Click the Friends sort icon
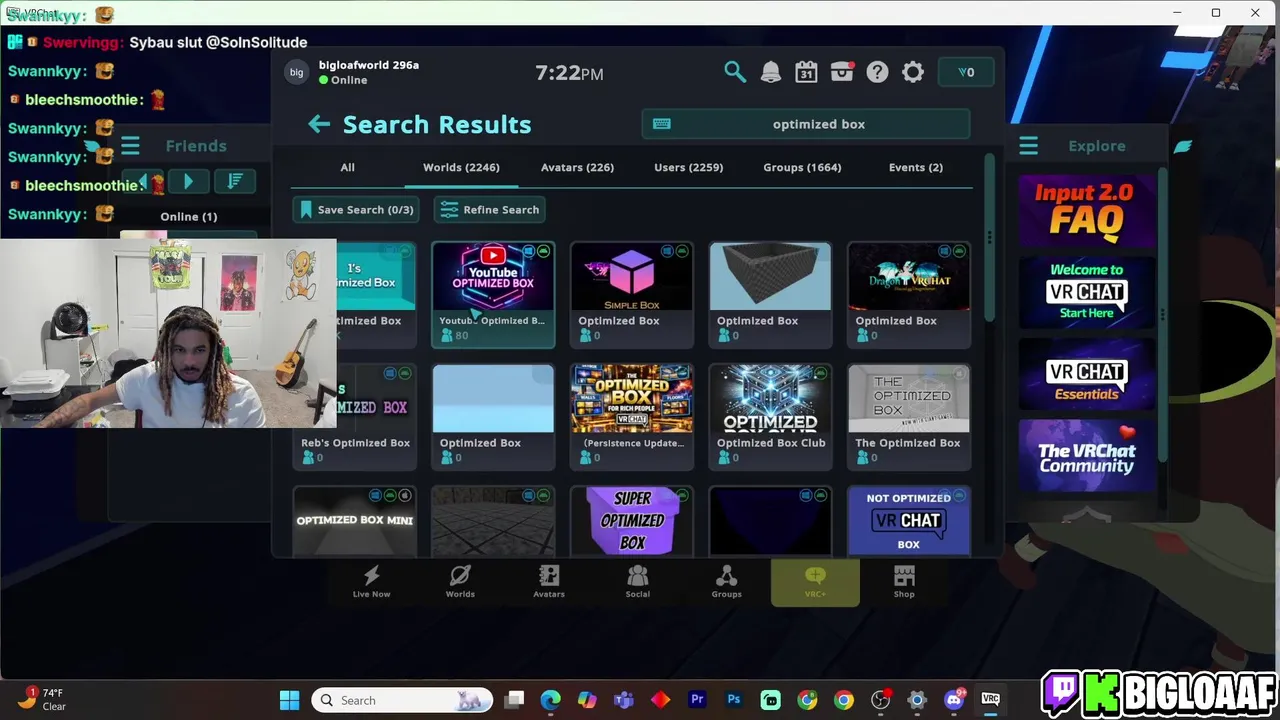 235,181
